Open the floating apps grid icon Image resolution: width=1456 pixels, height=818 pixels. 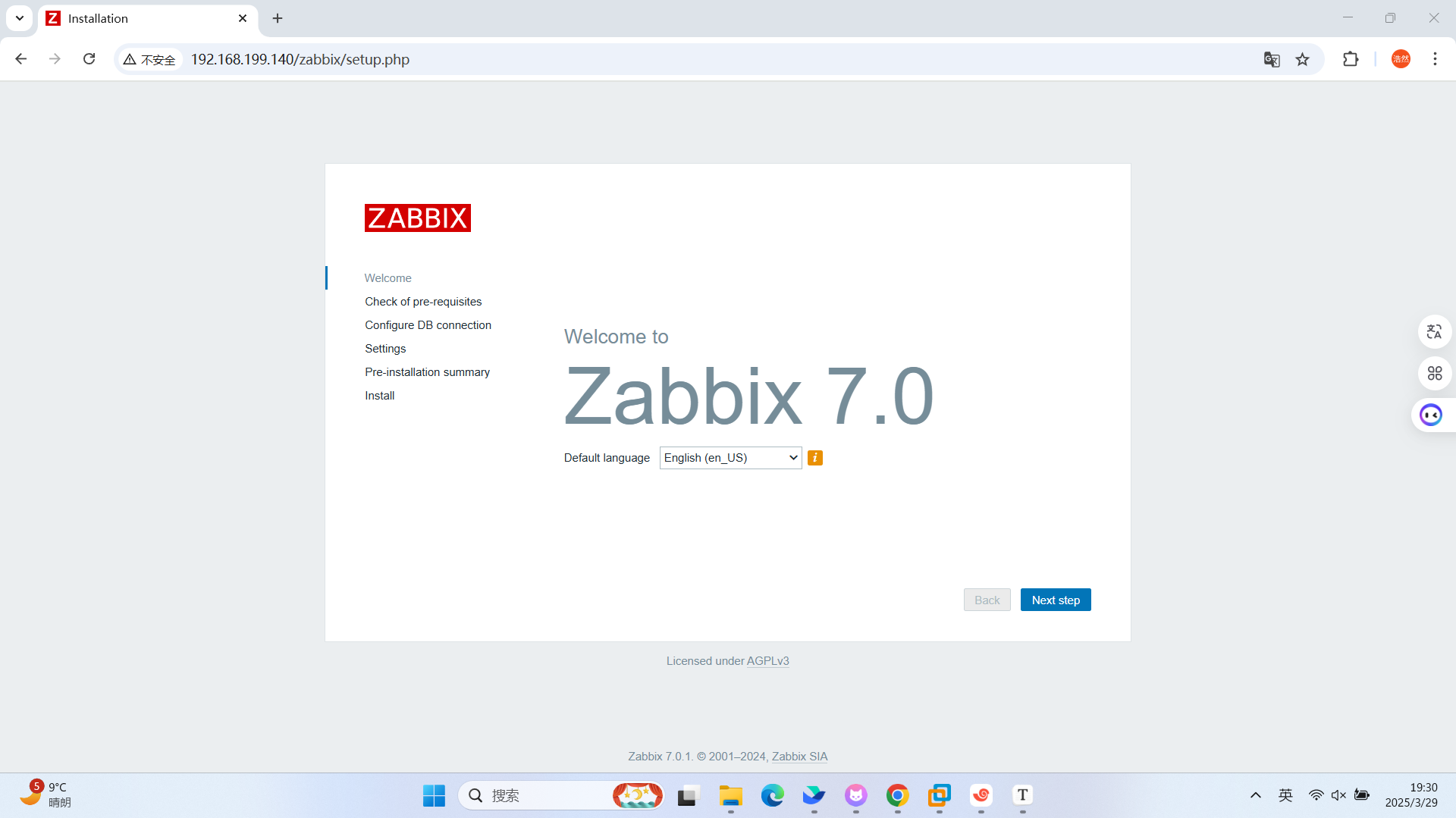[x=1434, y=373]
